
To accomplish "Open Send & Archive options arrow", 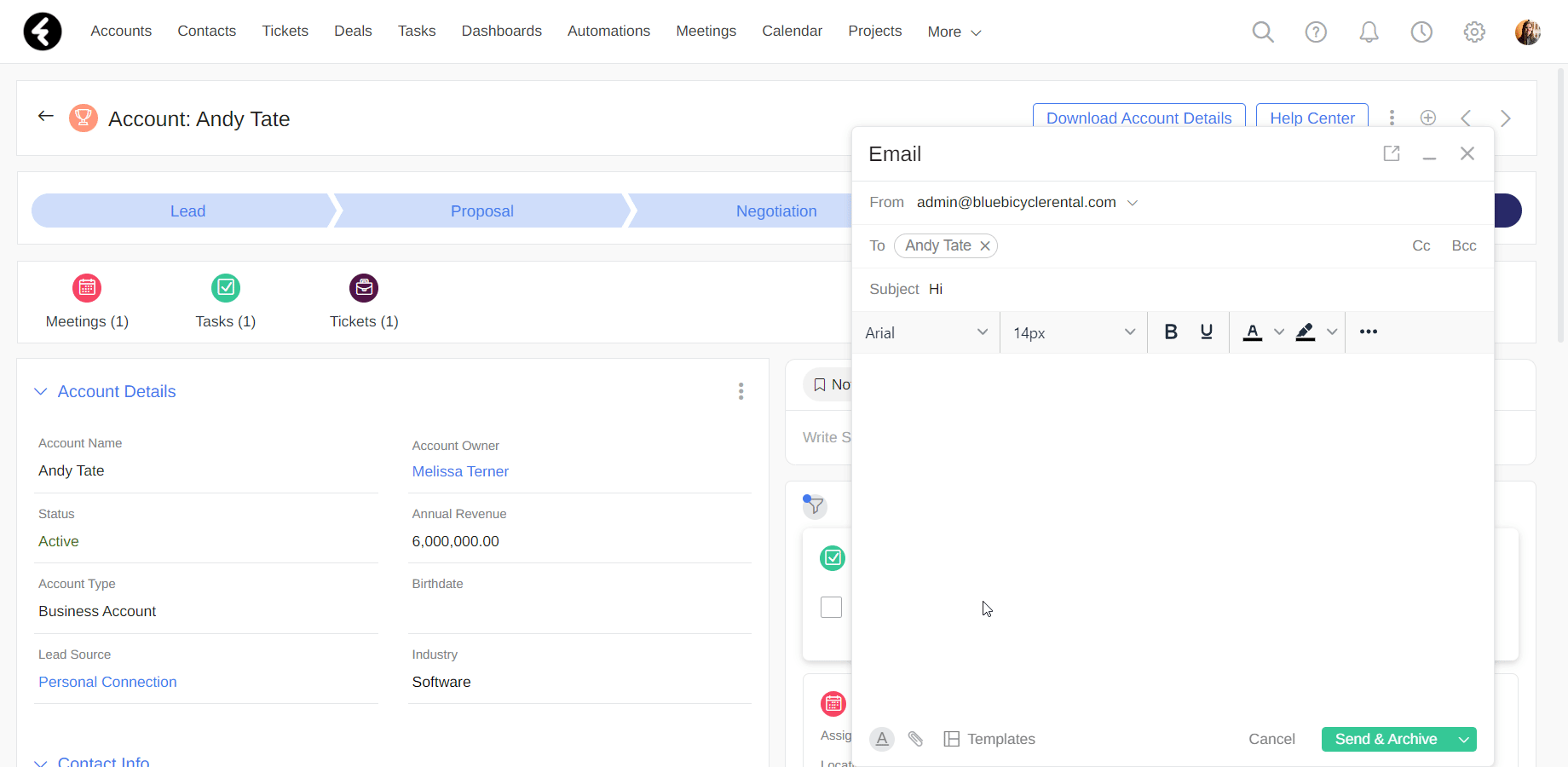I will pyautogui.click(x=1464, y=739).
